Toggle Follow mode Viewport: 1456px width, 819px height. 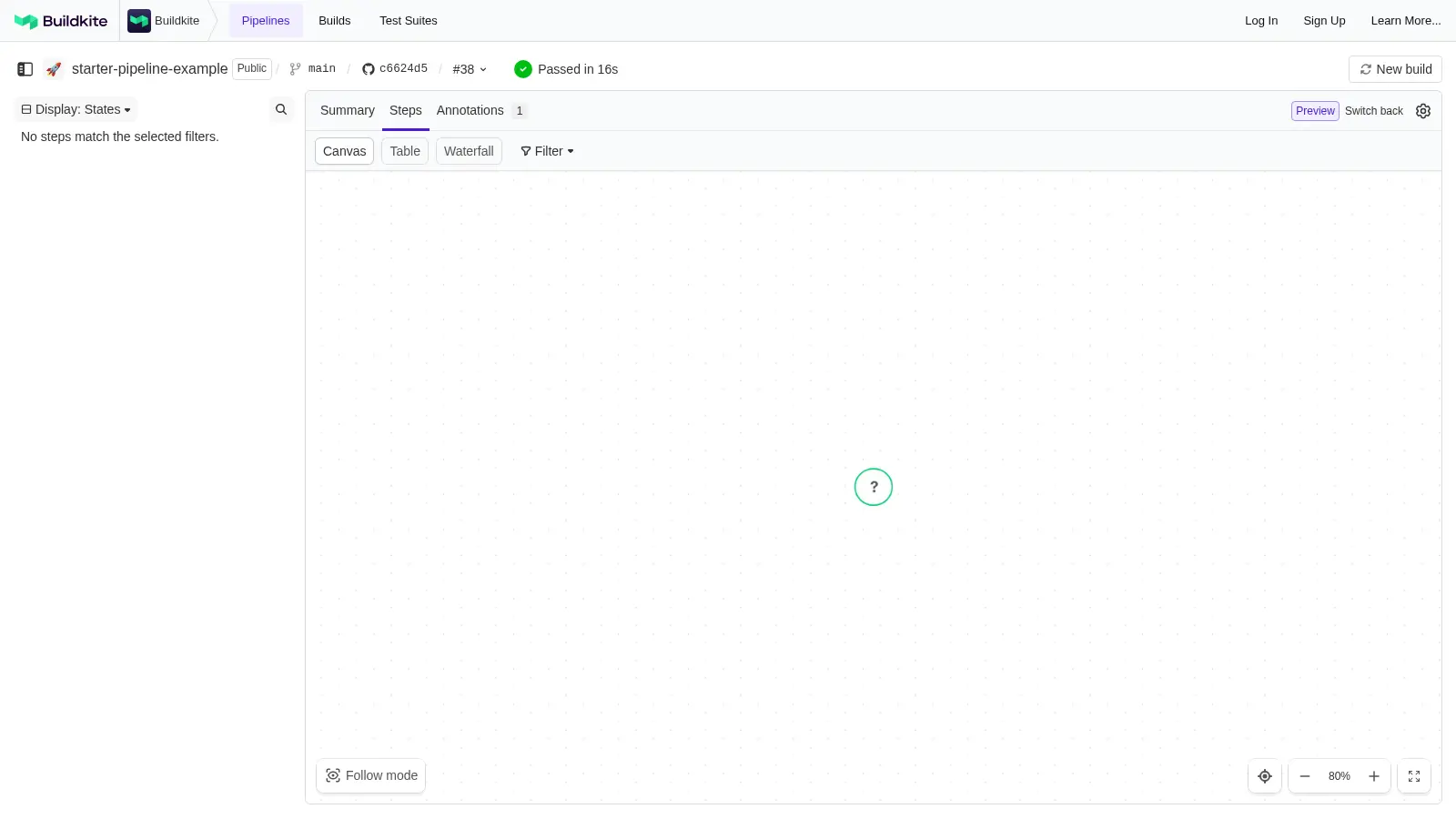(371, 775)
